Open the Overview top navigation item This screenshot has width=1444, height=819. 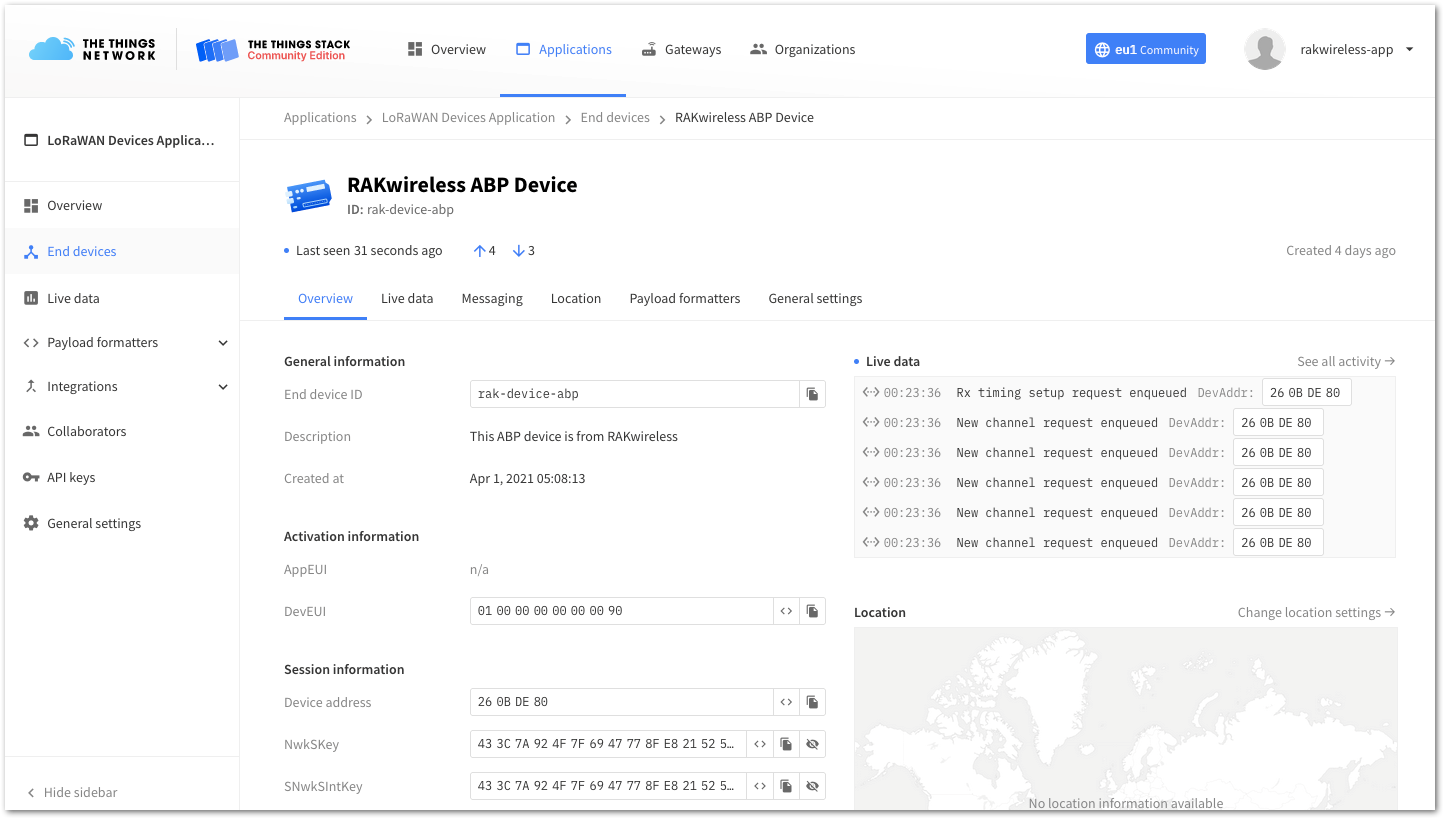[x=446, y=49]
